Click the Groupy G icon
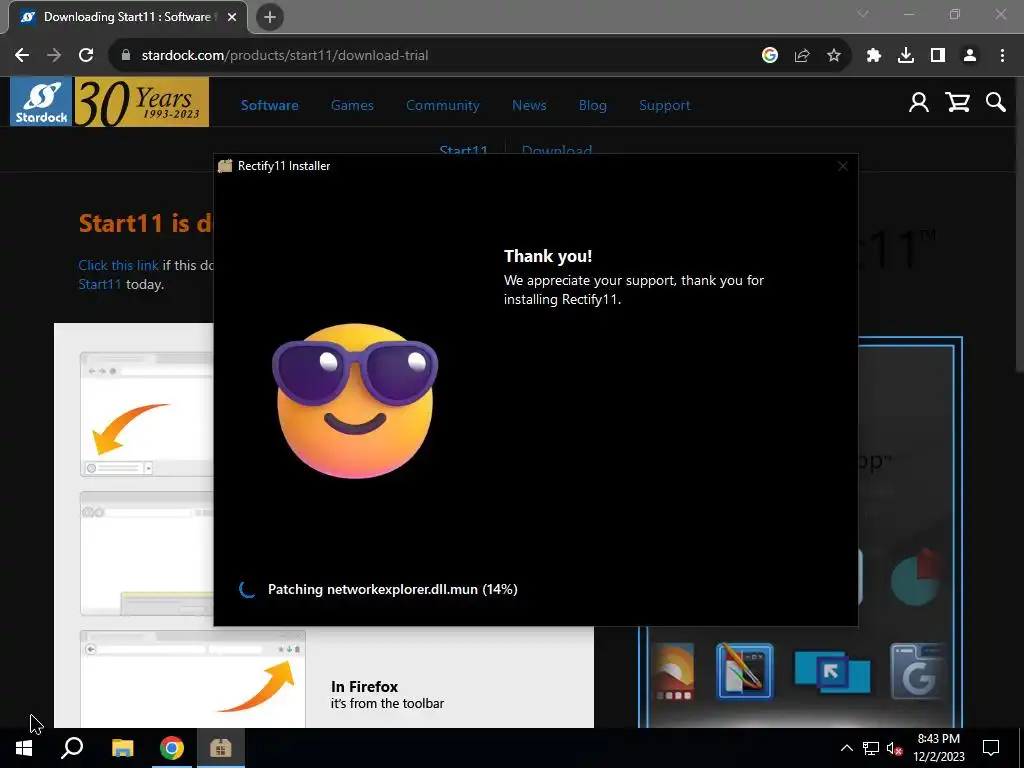The width and height of the screenshot is (1024, 768). (918, 673)
